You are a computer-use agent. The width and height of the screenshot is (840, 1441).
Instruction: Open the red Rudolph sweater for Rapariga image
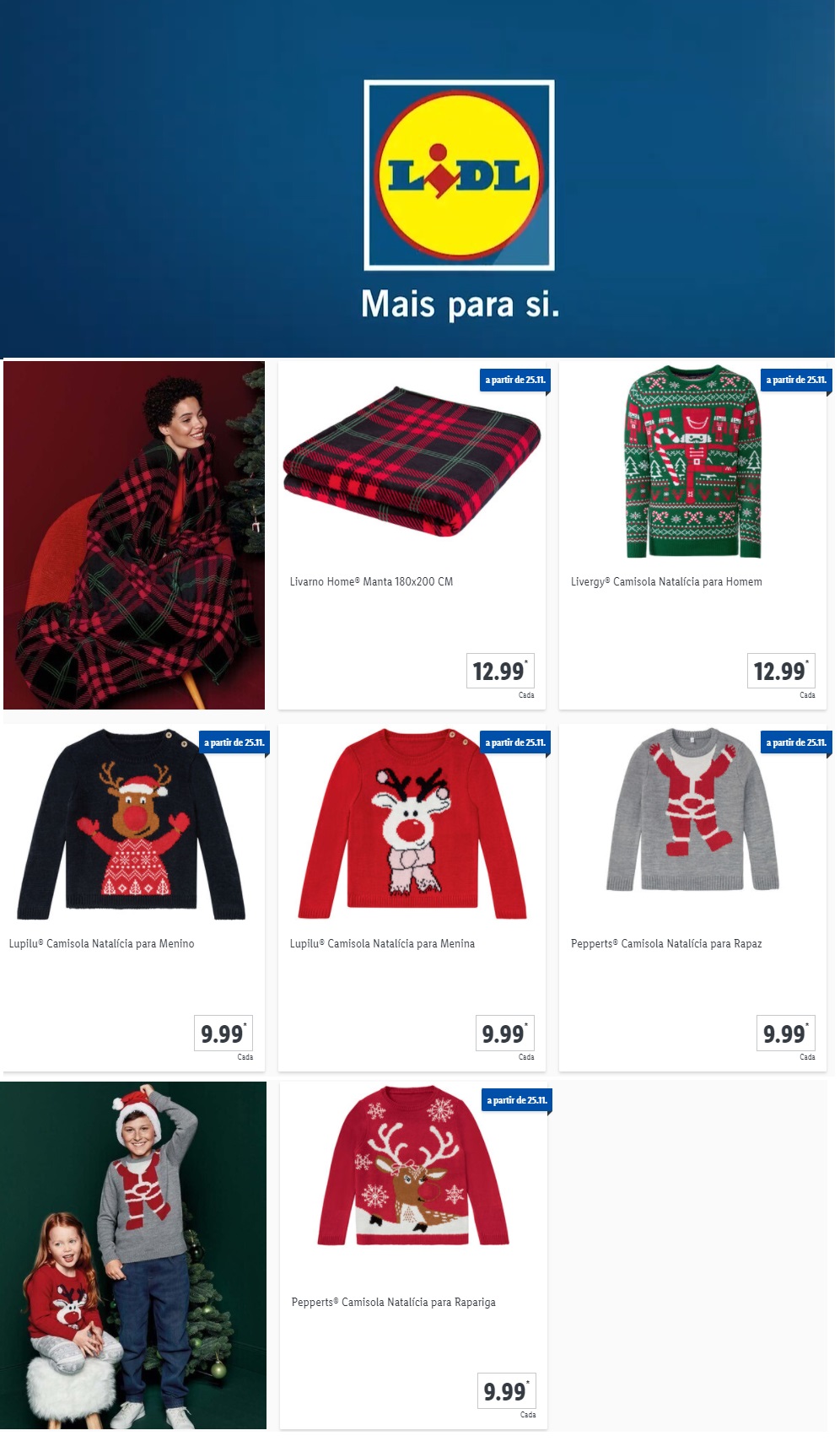click(413, 1166)
